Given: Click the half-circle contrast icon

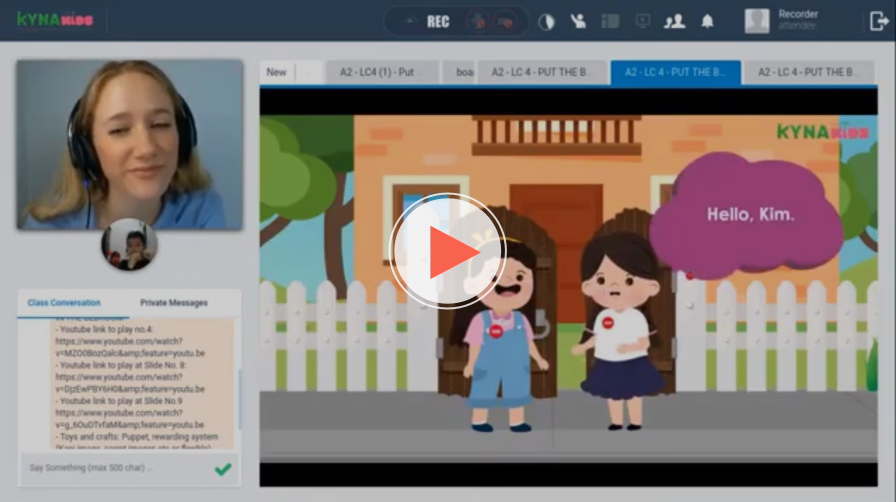Looking at the screenshot, I should pyautogui.click(x=546, y=21).
